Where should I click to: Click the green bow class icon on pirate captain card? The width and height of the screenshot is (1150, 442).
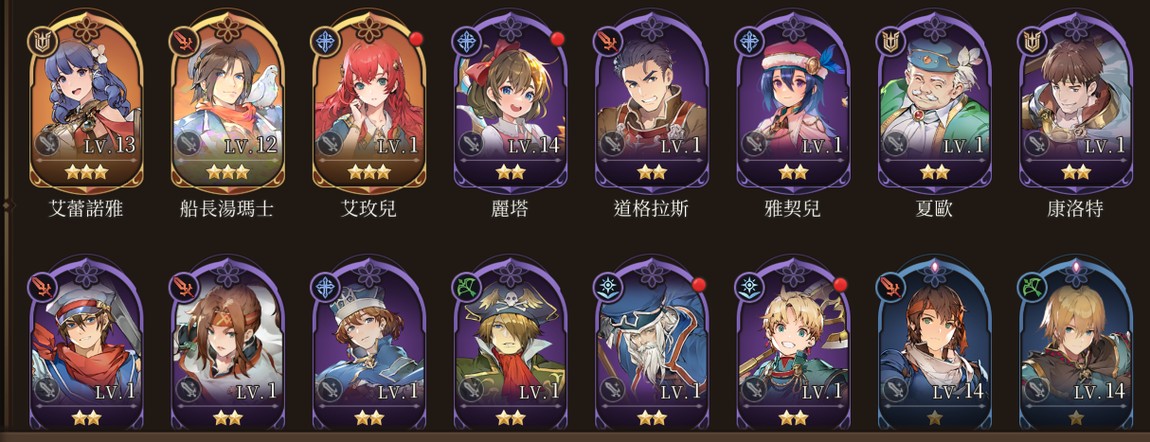(466, 287)
